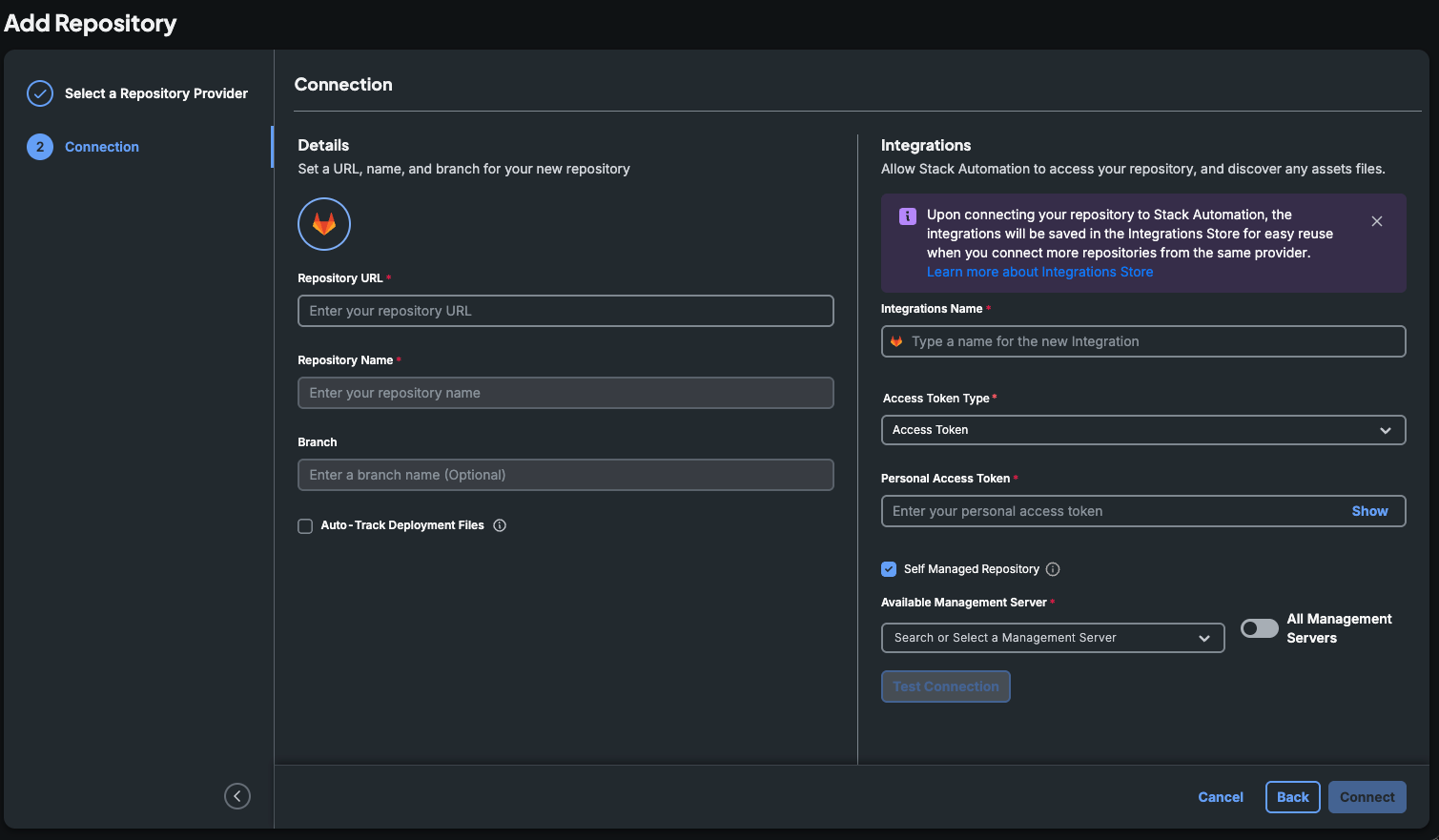Click the GitLab provider logo icon
The width and height of the screenshot is (1439, 840).
pyautogui.click(x=324, y=224)
